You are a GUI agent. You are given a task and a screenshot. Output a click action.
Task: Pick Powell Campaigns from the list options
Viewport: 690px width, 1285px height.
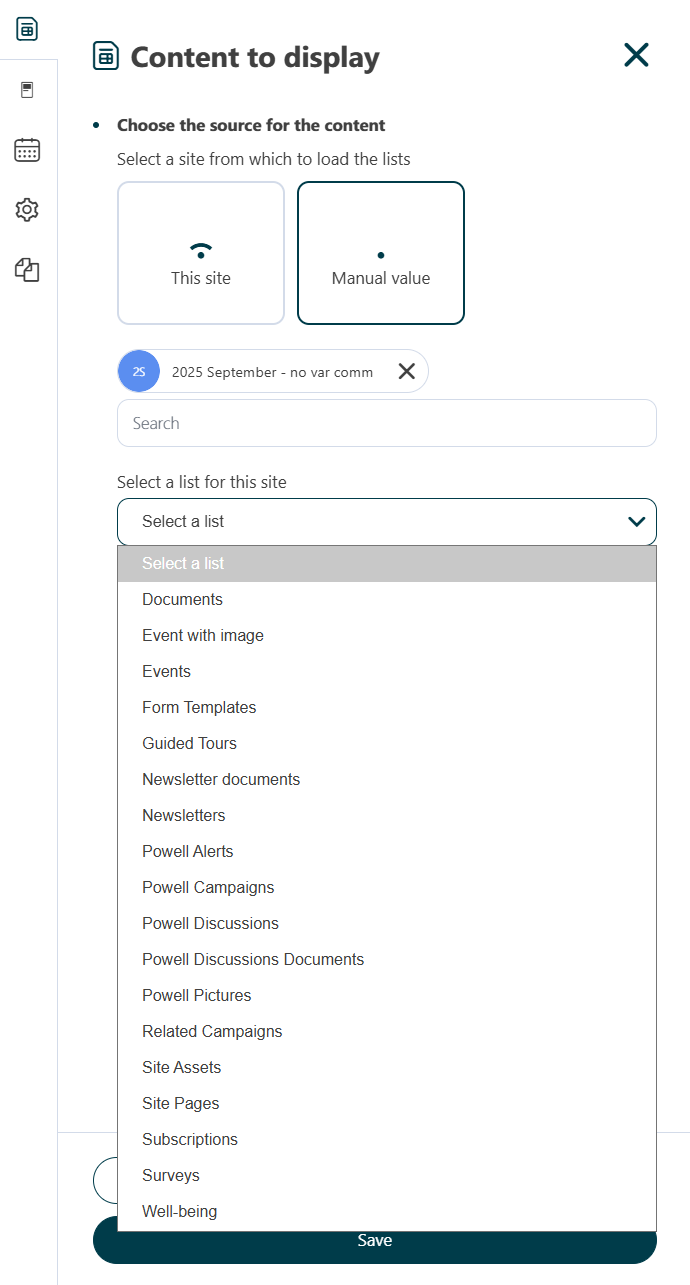point(208,887)
